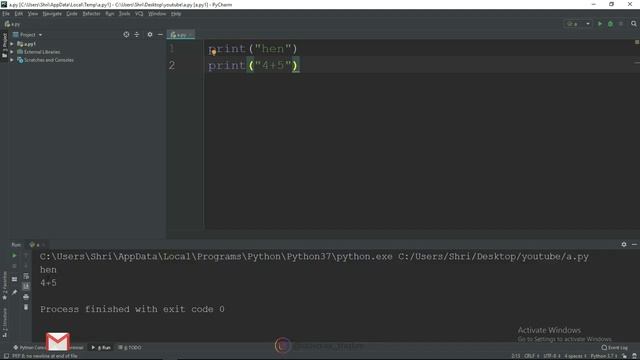
Task: Clear console output with the trash icon
Action: 26,307
